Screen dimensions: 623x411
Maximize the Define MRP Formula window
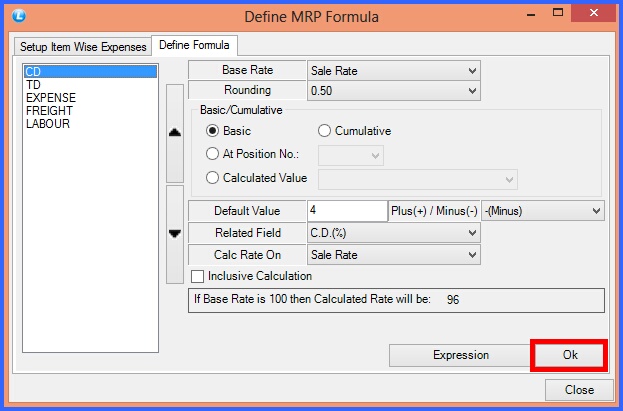558,13
